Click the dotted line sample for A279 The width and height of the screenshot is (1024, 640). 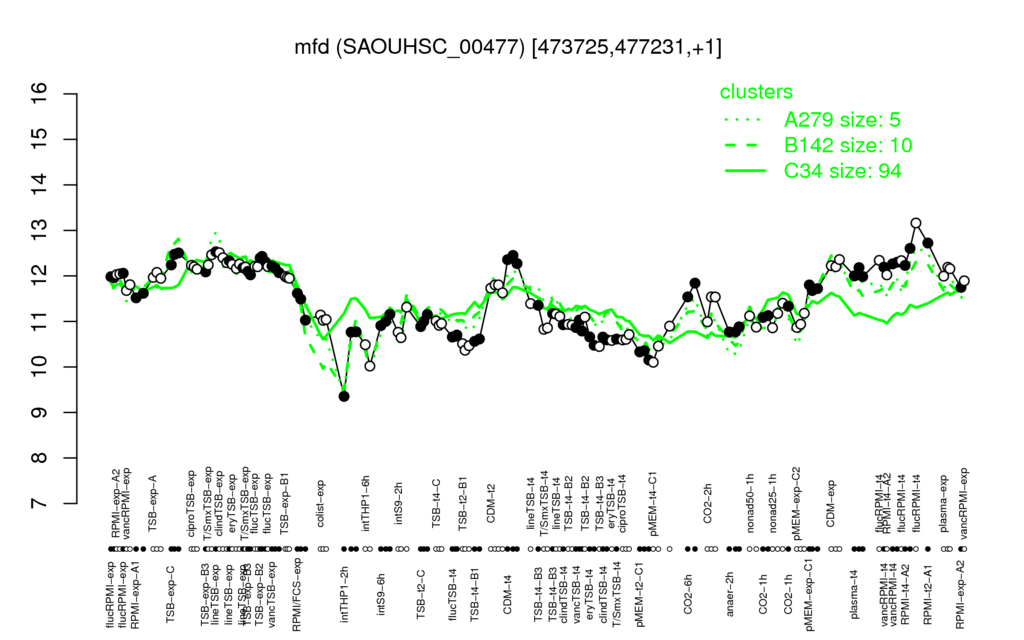click(745, 120)
